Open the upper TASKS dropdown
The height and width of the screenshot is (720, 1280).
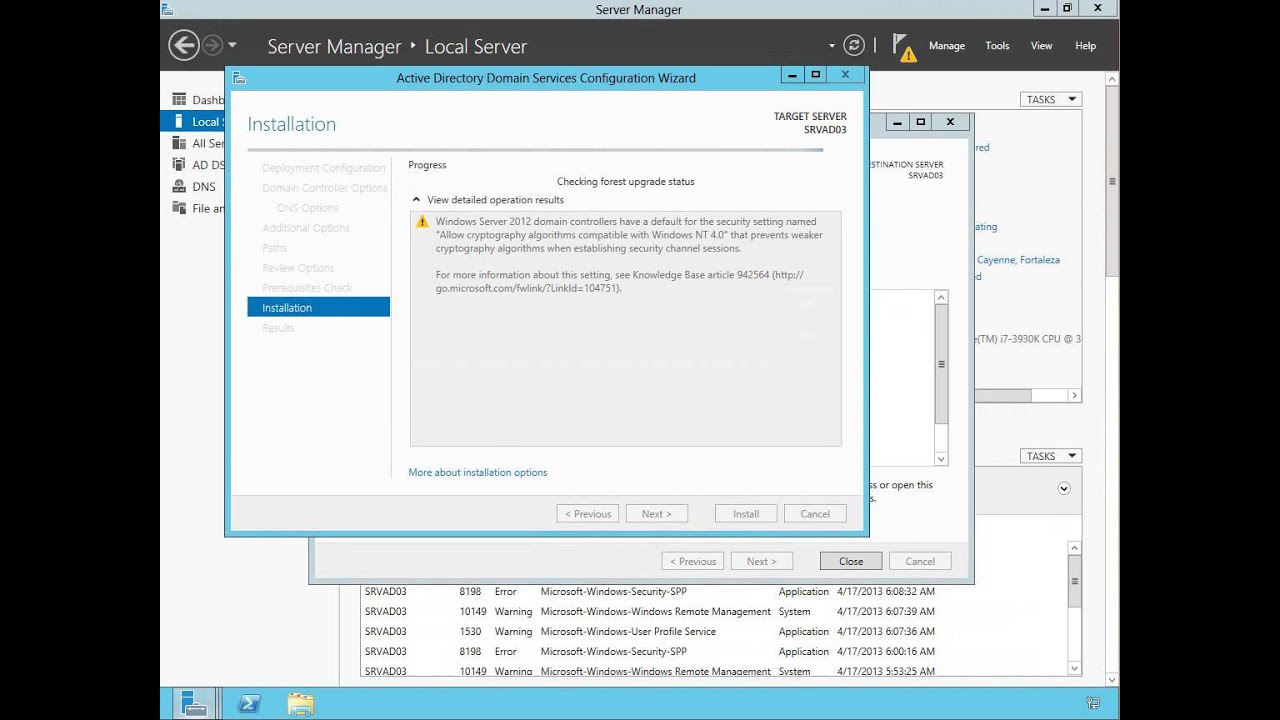1051,100
